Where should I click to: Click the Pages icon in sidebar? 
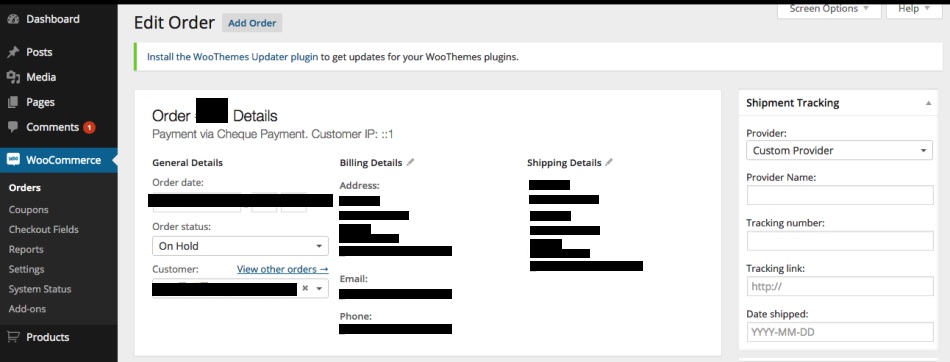[x=13, y=102]
